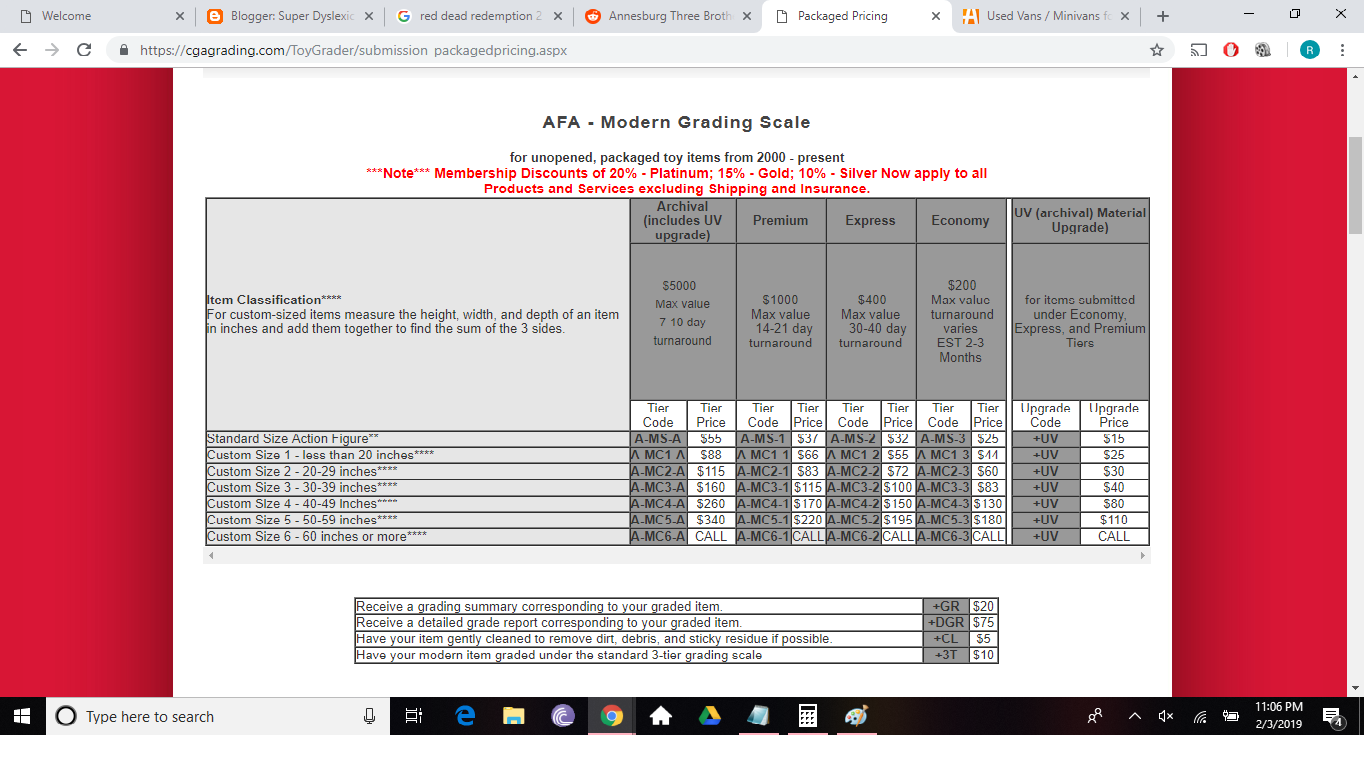Close the Used Vans / Minivans tab
Viewport: 1366px width, 768px height.
1124,16
